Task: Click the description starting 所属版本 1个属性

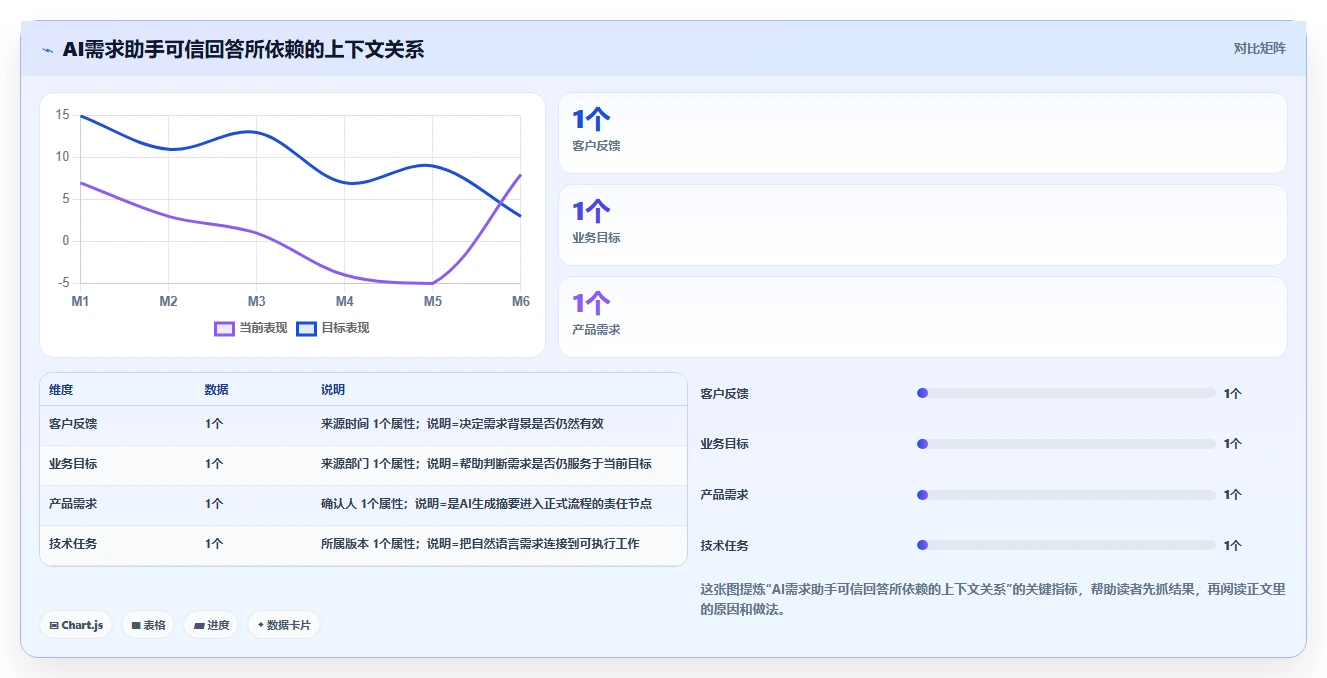Action: tap(480, 544)
